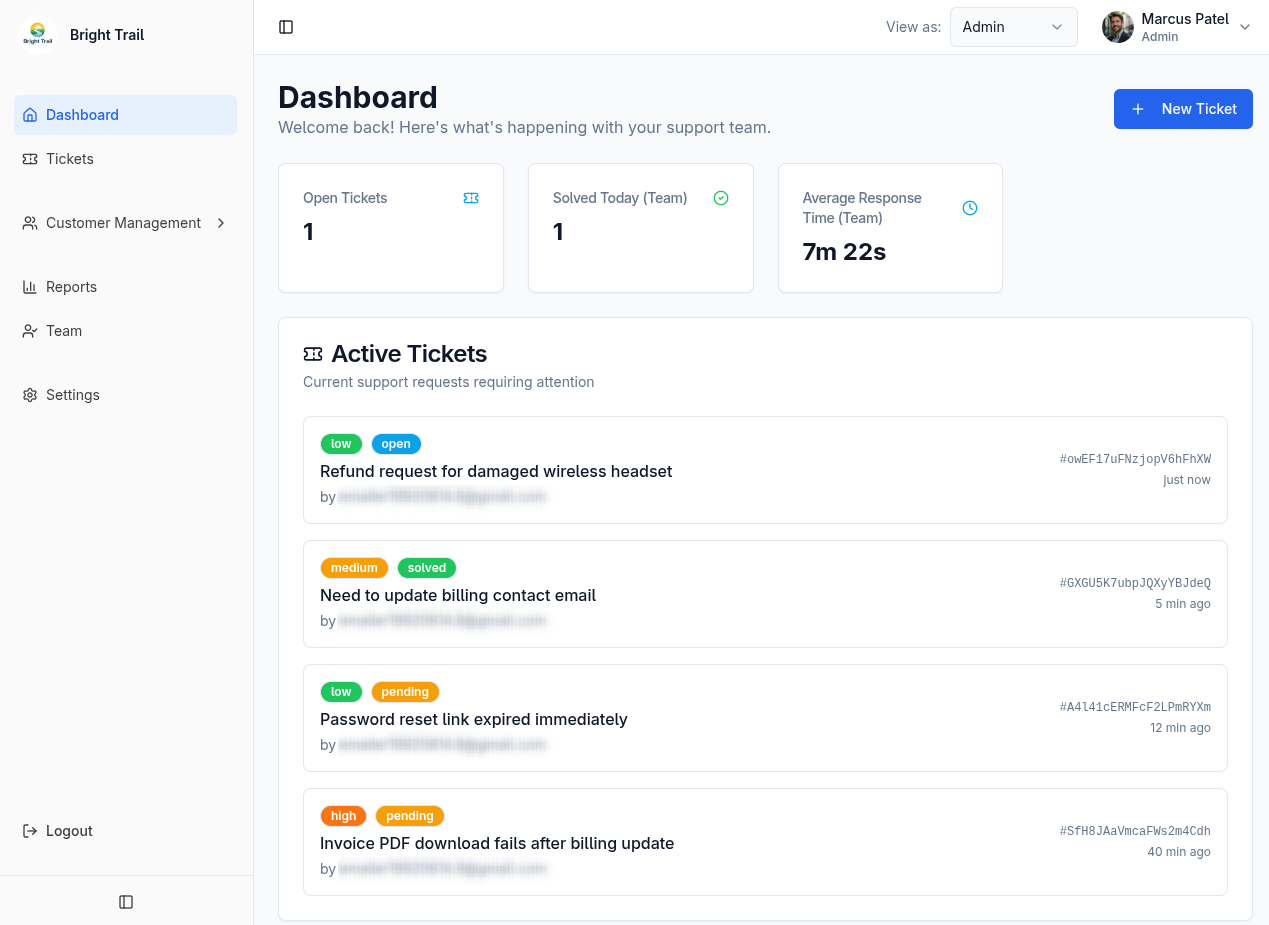Toggle the sidebar collapse icon at top left
Screen dimensions: 1269x925
(286, 27)
